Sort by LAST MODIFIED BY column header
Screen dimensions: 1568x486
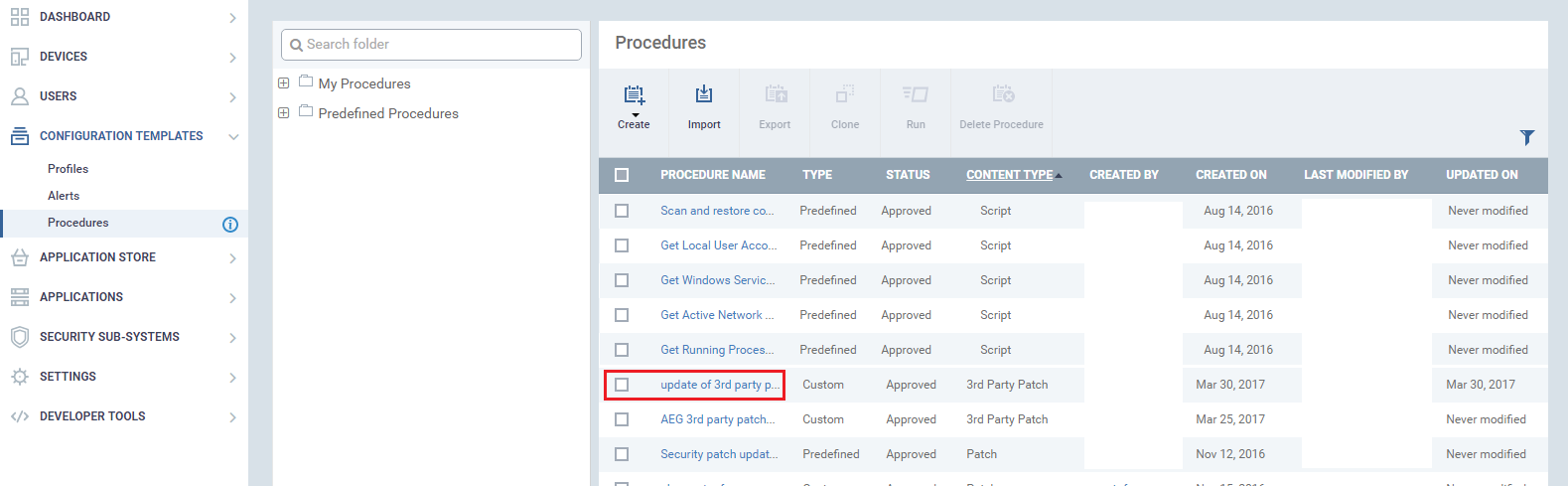[1355, 175]
